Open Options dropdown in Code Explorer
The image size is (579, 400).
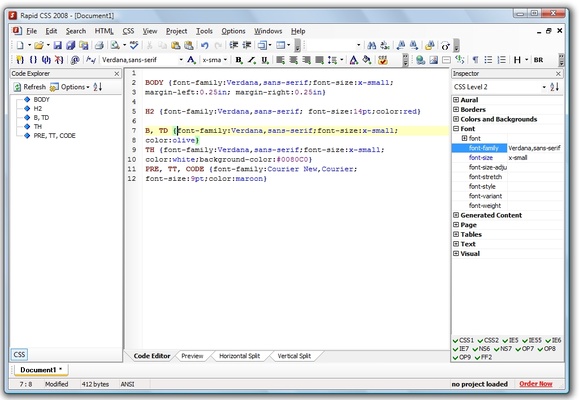(x=70, y=87)
